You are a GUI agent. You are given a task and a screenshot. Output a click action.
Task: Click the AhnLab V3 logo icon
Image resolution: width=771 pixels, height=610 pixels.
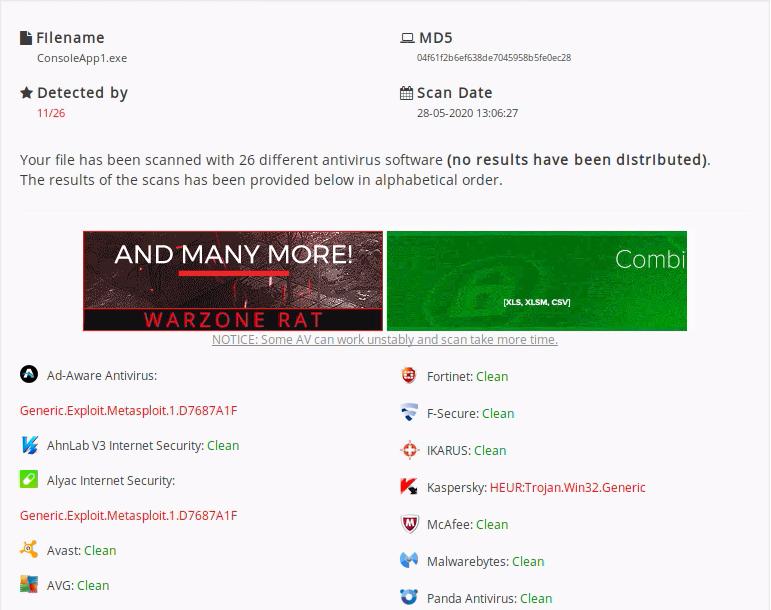30,445
